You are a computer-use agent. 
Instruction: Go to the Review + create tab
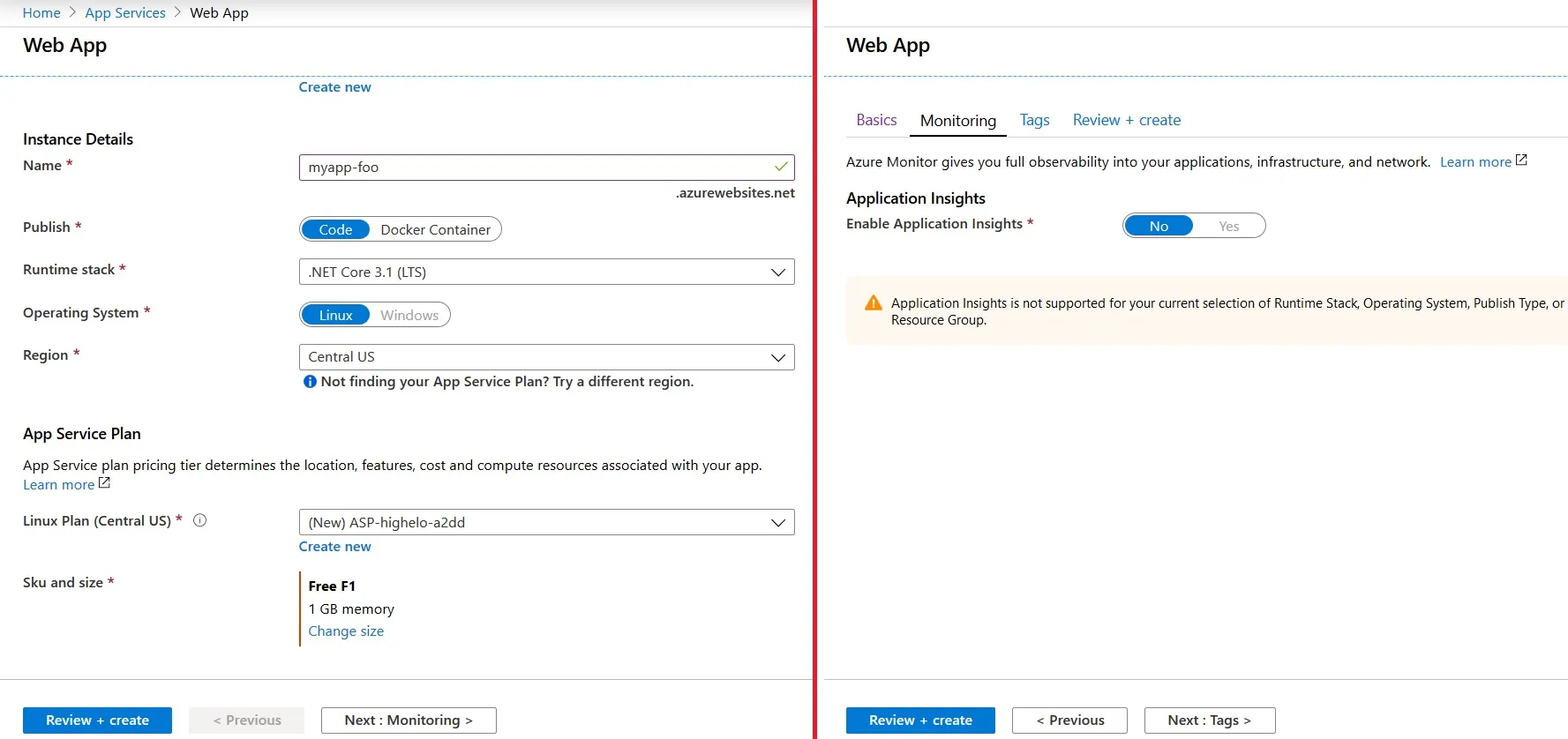(1126, 120)
